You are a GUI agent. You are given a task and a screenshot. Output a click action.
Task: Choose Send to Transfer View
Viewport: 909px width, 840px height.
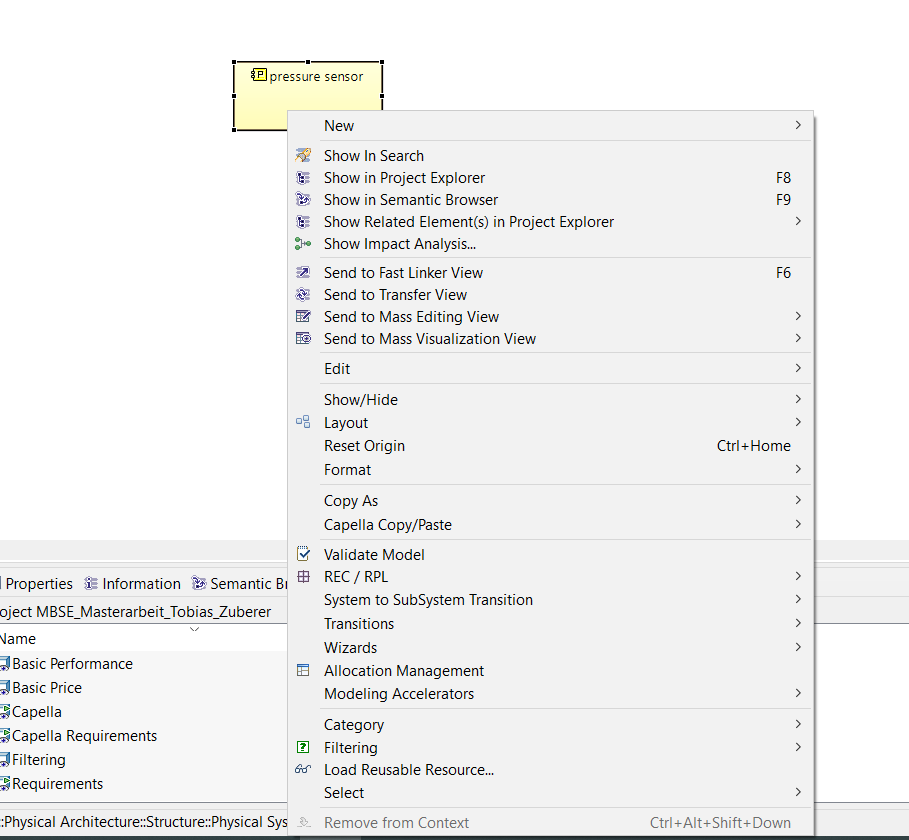click(x=551, y=294)
